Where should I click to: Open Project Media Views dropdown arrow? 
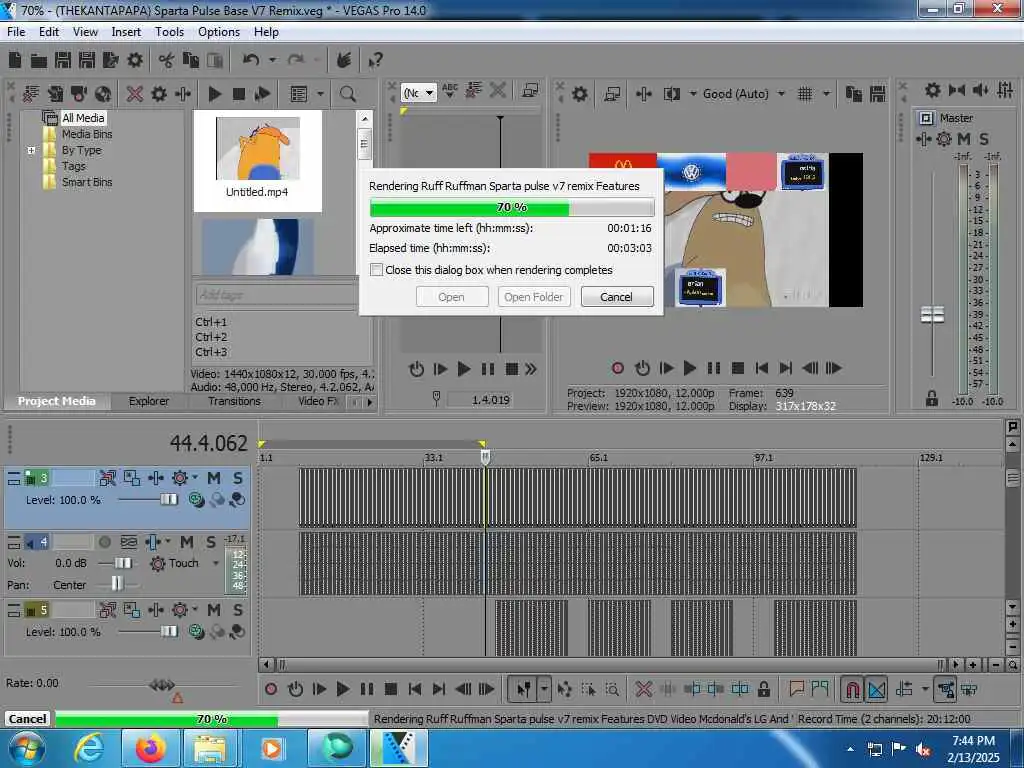point(321,94)
